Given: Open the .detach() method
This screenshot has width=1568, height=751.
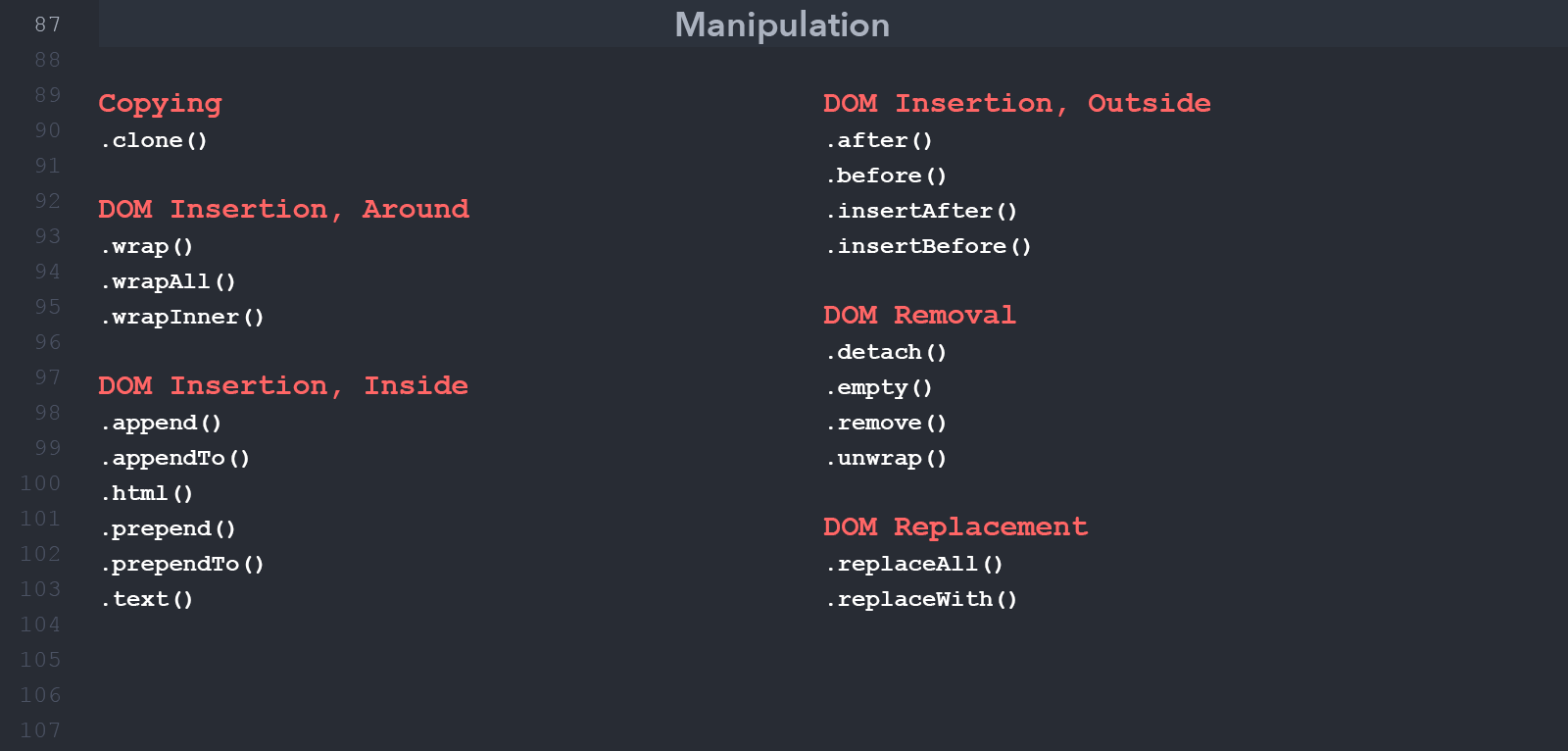Looking at the screenshot, I should coord(886,352).
